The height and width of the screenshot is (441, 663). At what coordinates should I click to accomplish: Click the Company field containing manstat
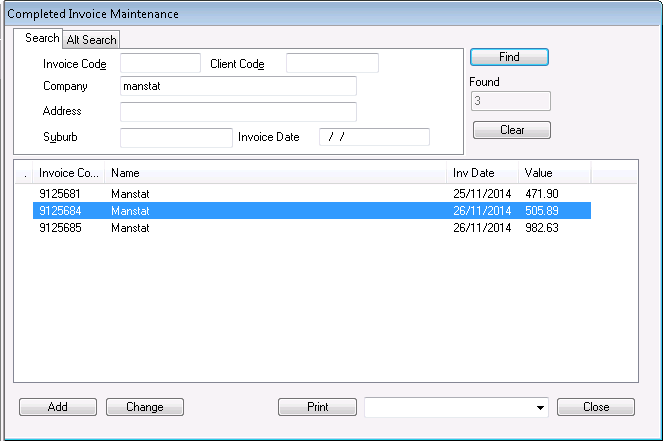(238, 87)
